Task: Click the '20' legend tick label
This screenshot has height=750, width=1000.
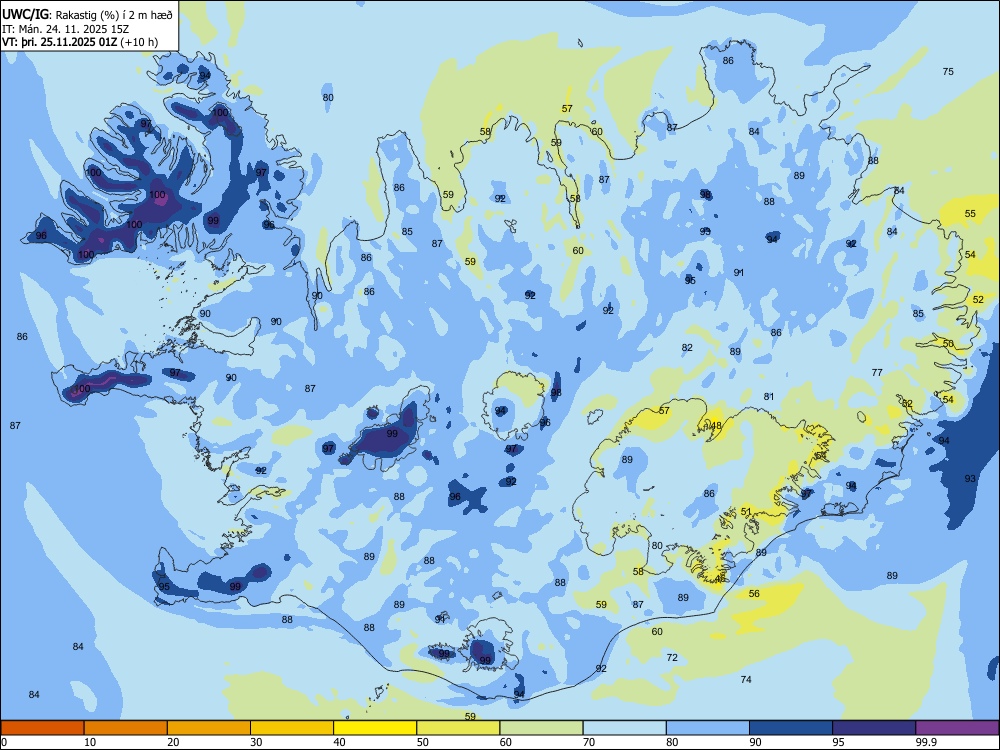Action: pos(173,742)
